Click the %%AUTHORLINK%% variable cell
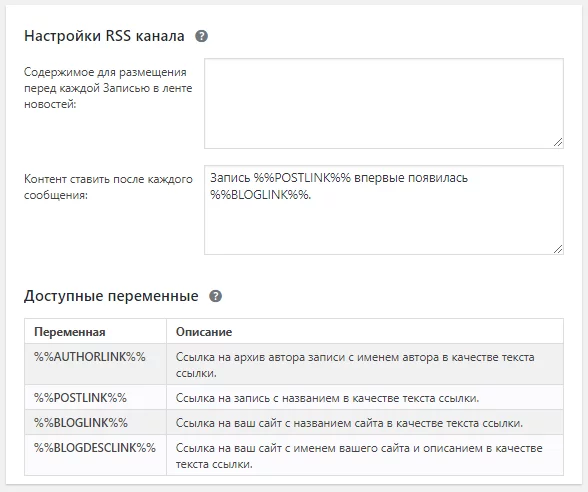This screenshot has width=588, height=492. (96, 364)
